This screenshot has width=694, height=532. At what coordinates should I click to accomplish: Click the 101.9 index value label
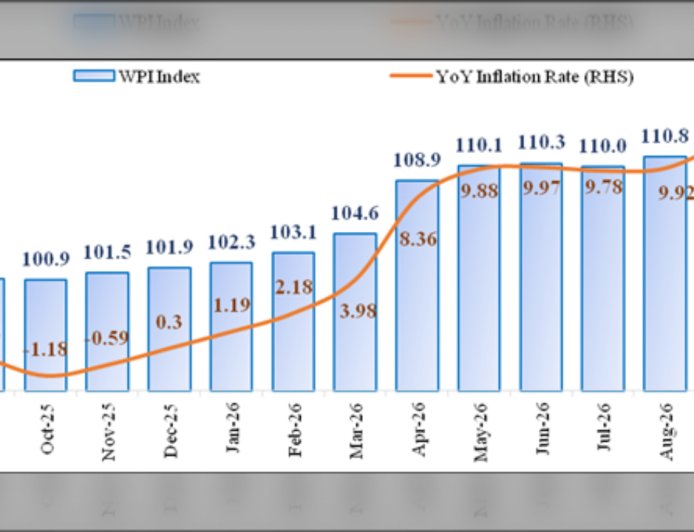(170, 247)
